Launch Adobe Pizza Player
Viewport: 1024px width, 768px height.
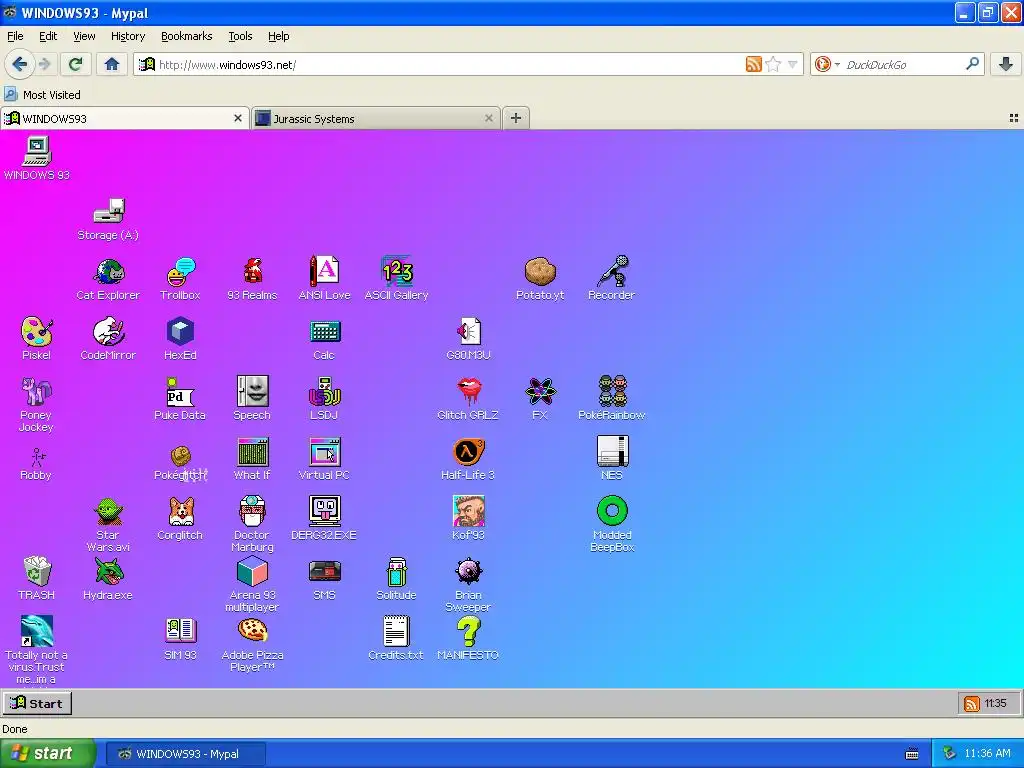[252, 631]
